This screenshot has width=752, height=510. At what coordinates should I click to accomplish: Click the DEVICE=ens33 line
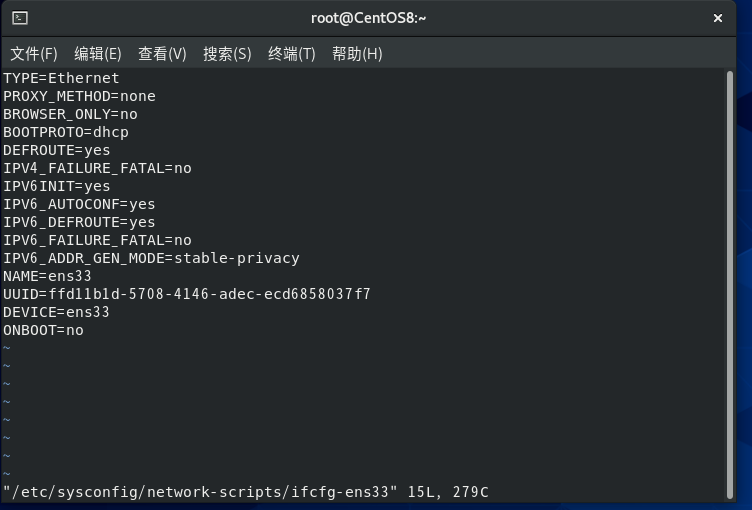56,312
